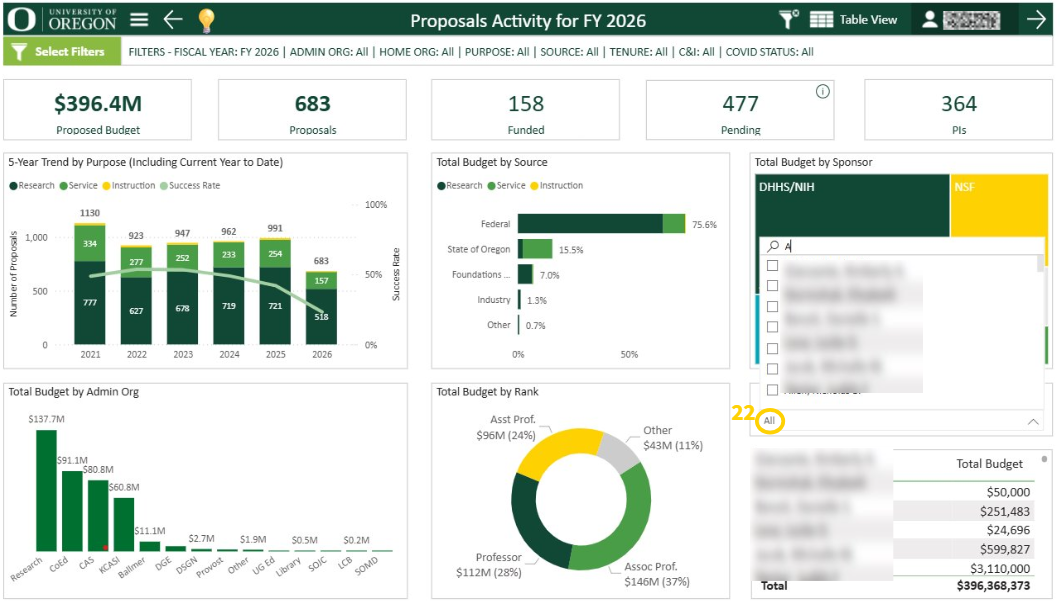This screenshot has width=1060, height=604.
Task: Click the $599,827 table value
Action: pos(1005,549)
